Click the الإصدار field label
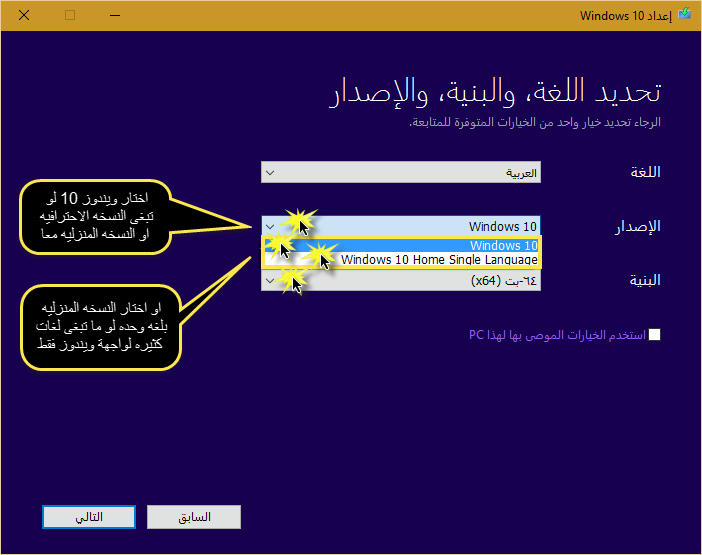The image size is (702, 555). tap(638, 227)
